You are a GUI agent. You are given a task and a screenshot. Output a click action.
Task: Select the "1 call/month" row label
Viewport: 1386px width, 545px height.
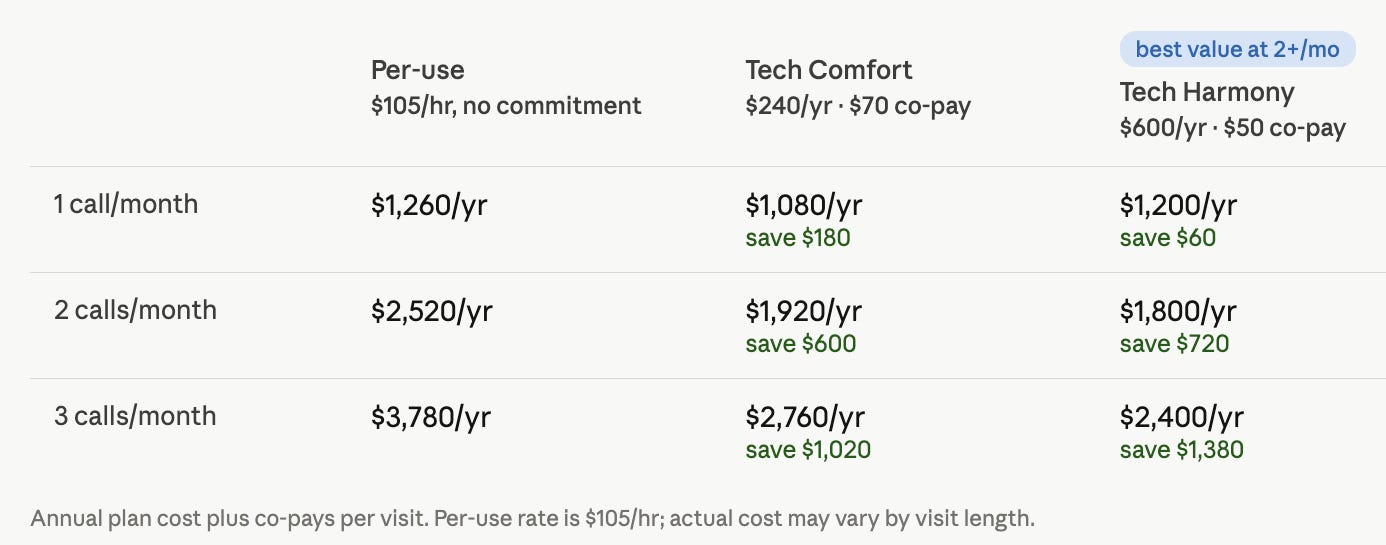(x=126, y=205)
